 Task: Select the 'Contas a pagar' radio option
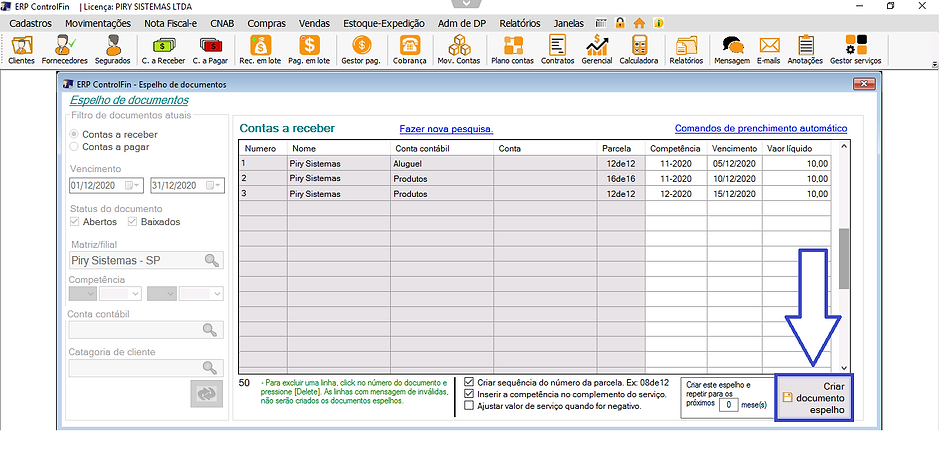(74, 147)
